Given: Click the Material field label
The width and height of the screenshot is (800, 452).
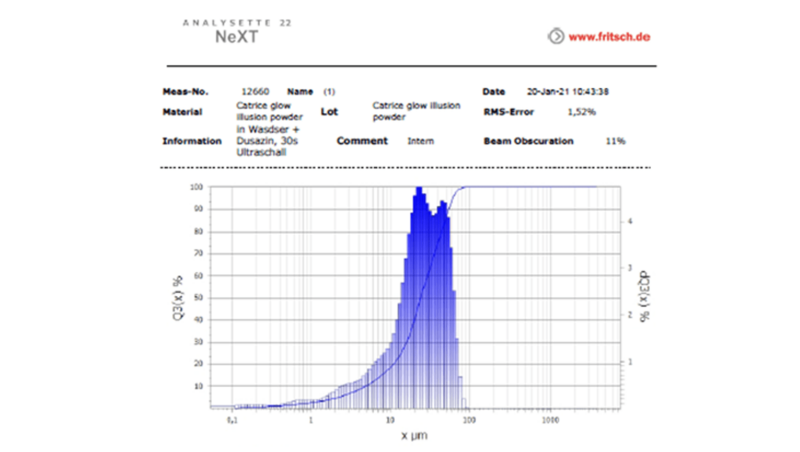Looking at the screenshot, I should (x=182, y=112).
